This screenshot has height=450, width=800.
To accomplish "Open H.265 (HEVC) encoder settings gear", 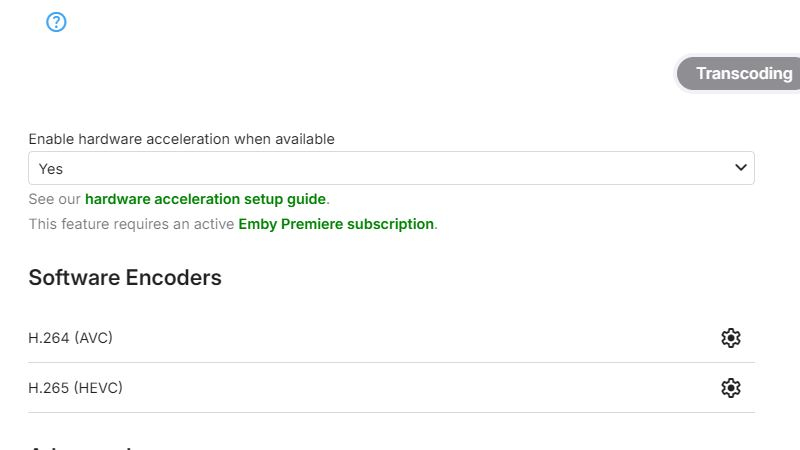I will [731, 388].
